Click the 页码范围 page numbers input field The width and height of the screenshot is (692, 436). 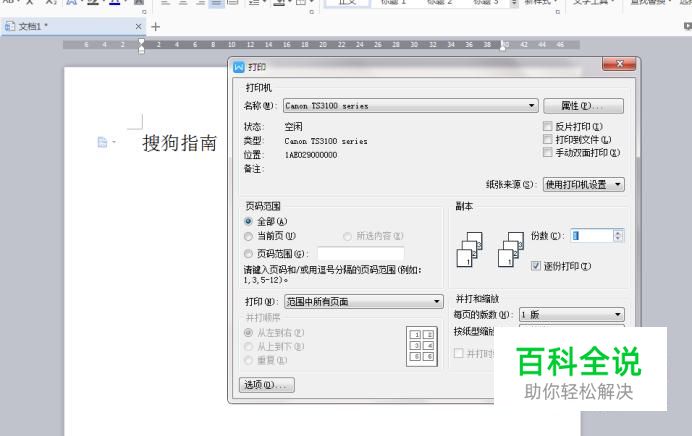pyautogui.click(x=361, y=254)
